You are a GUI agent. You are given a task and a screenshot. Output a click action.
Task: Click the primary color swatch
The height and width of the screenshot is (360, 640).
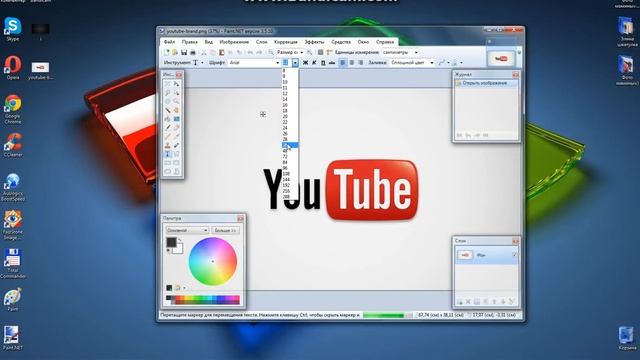click(171, 242)
